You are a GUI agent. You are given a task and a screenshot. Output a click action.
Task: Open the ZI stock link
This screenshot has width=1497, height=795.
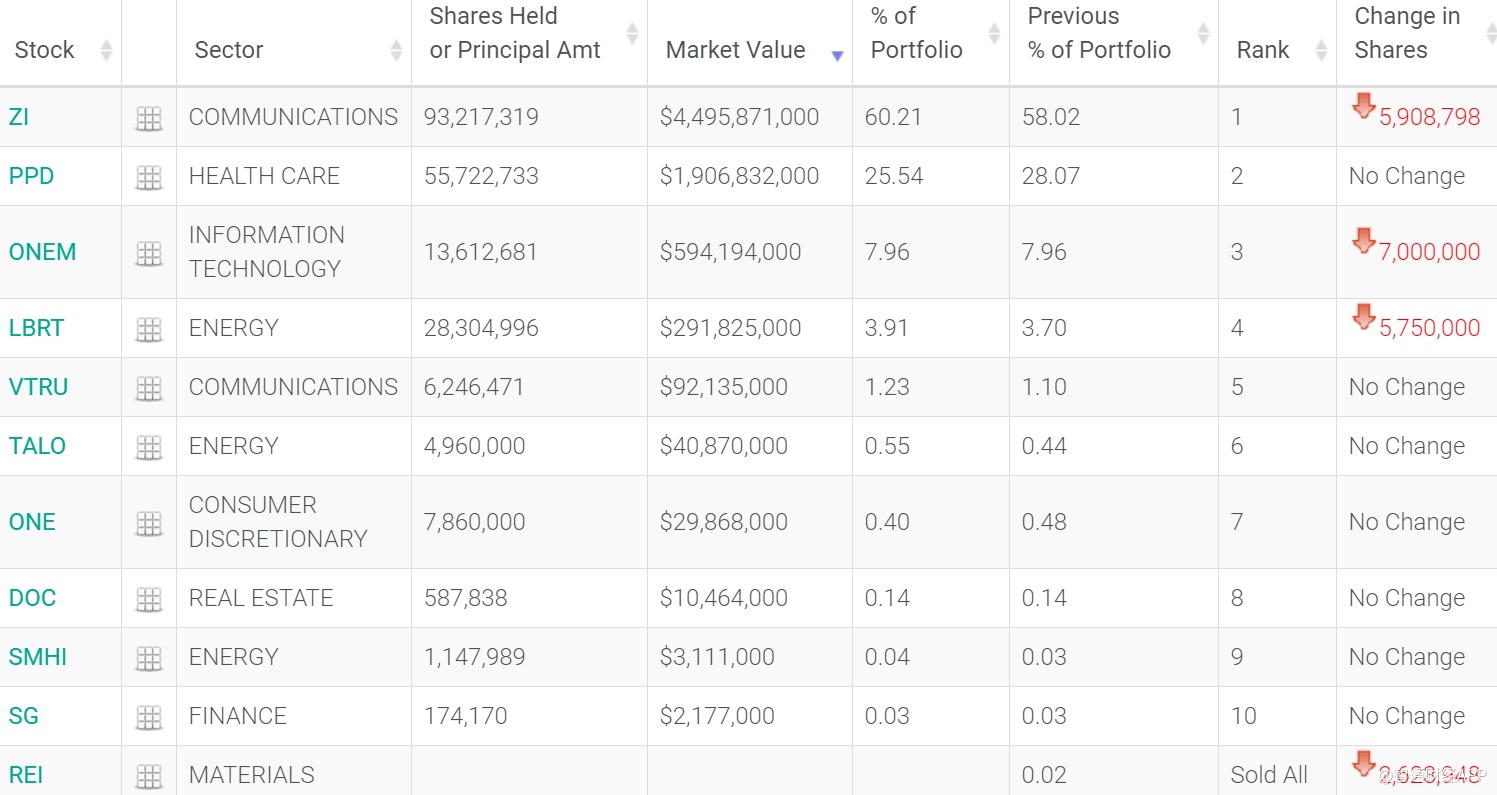[x=19, y=117]
